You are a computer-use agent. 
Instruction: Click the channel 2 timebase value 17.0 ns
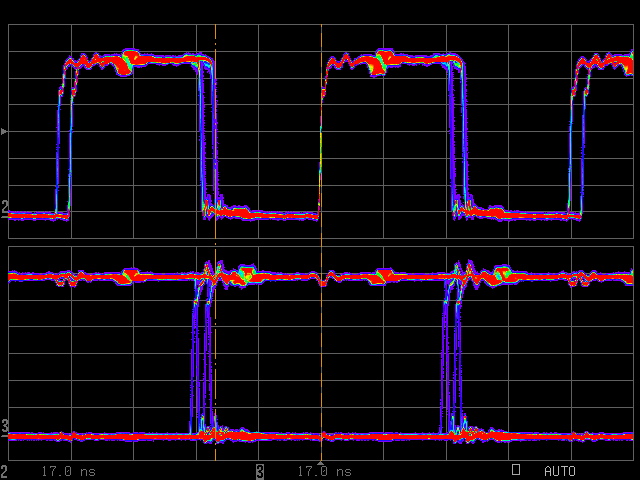(69, 472)
